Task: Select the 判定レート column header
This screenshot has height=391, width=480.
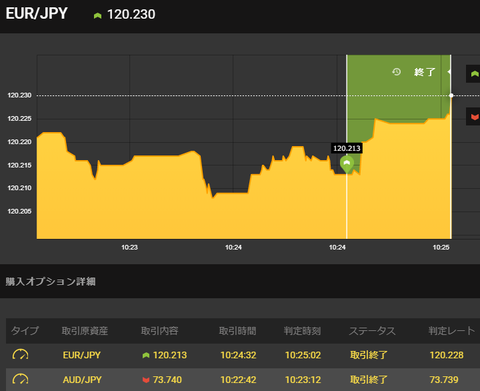Action: click(452, 331)
